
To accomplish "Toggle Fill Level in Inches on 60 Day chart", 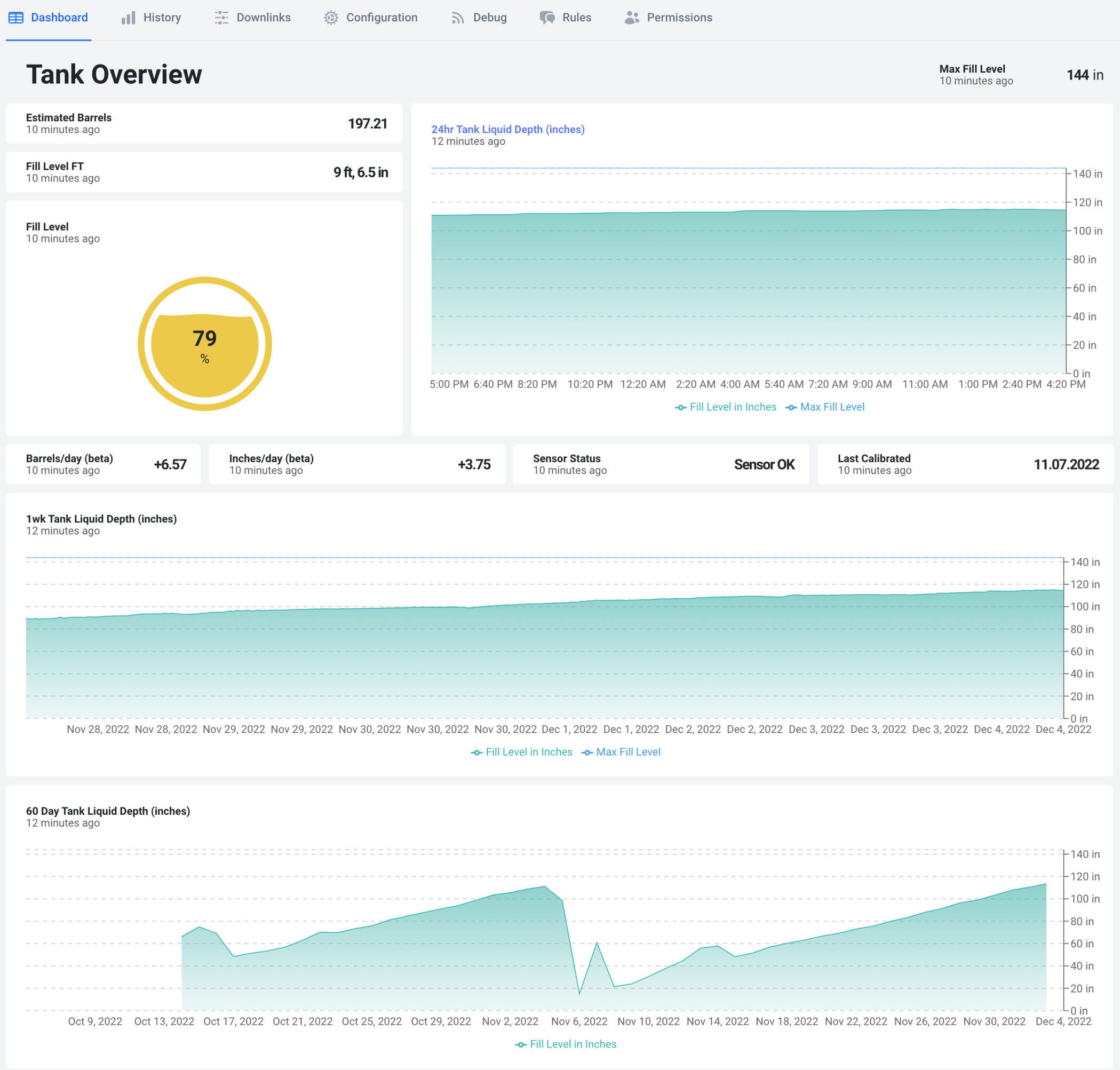I will [x=566, y=1044].
